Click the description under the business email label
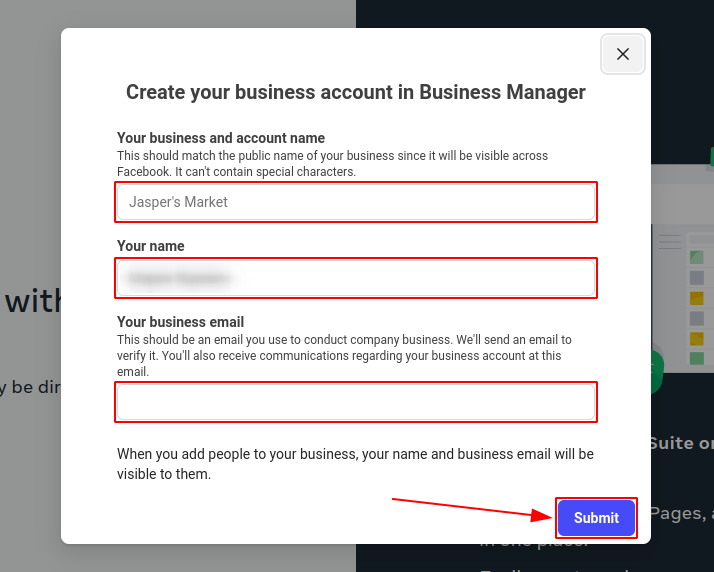Screen dimensions: 714x572 click(x=344, y=356)
